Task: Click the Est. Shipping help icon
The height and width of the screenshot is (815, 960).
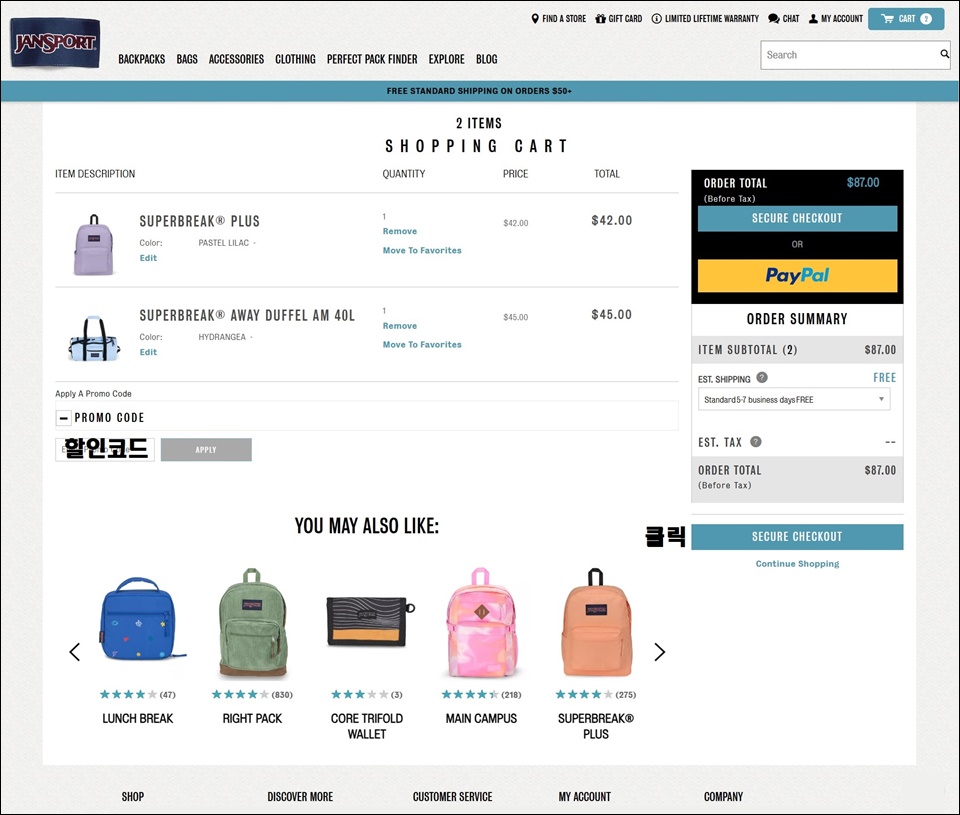Action: click(x=762, y=377)
